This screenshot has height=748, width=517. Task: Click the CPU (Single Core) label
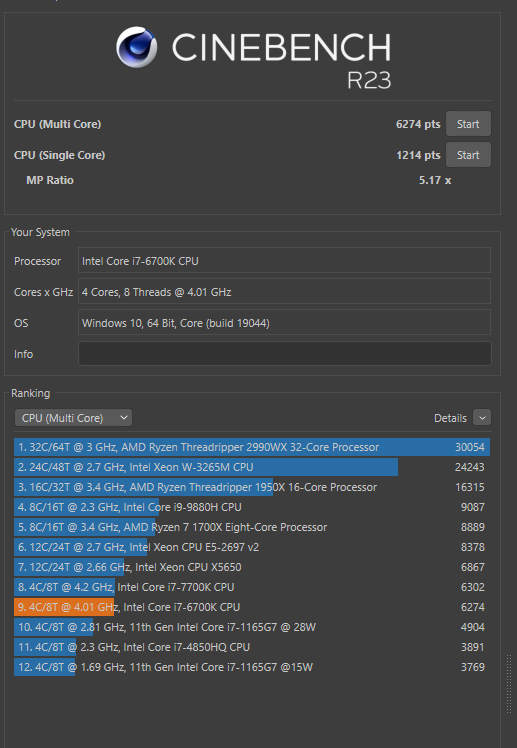[59, 155]
